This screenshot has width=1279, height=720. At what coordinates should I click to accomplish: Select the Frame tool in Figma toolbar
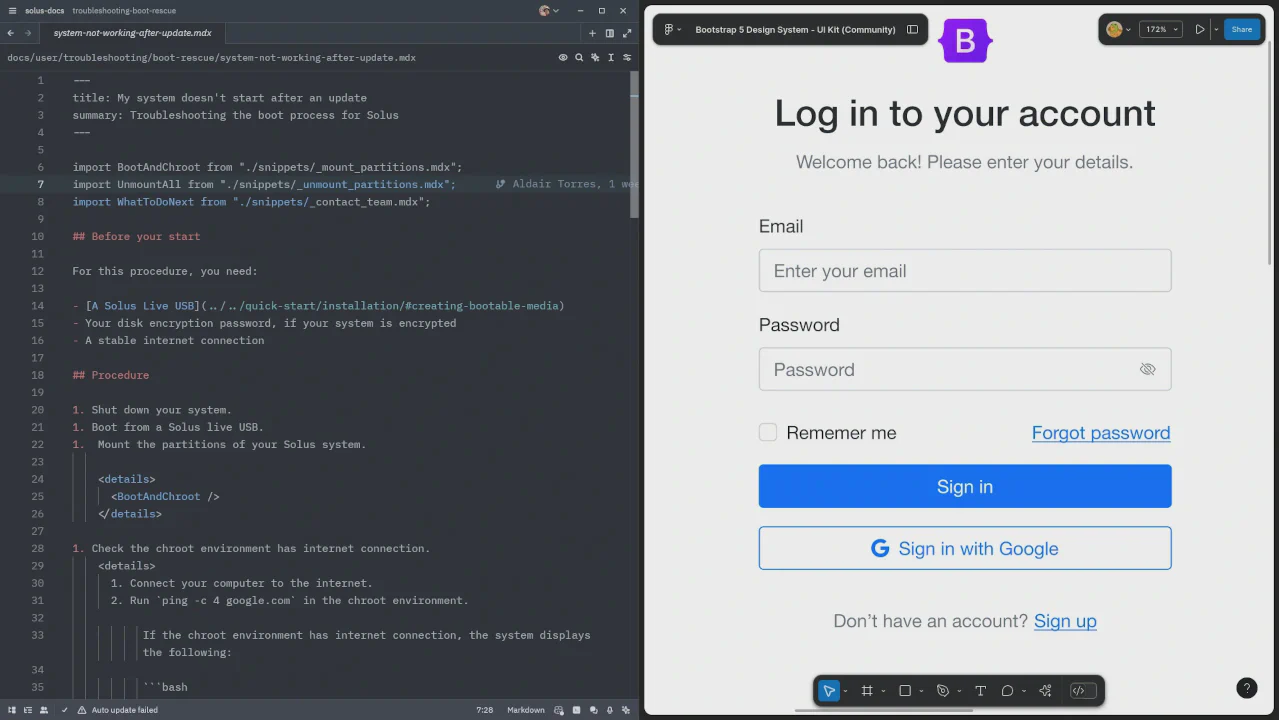(867, 691)
